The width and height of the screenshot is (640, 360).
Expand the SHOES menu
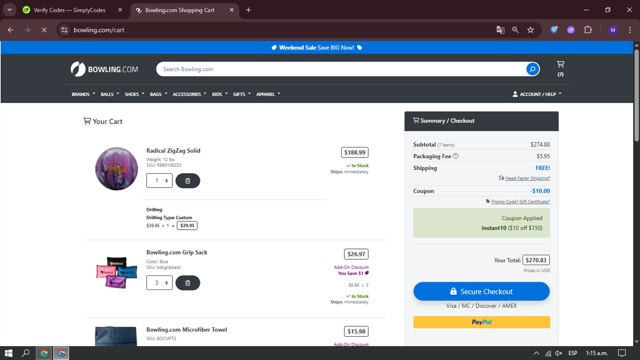[134, 94]
